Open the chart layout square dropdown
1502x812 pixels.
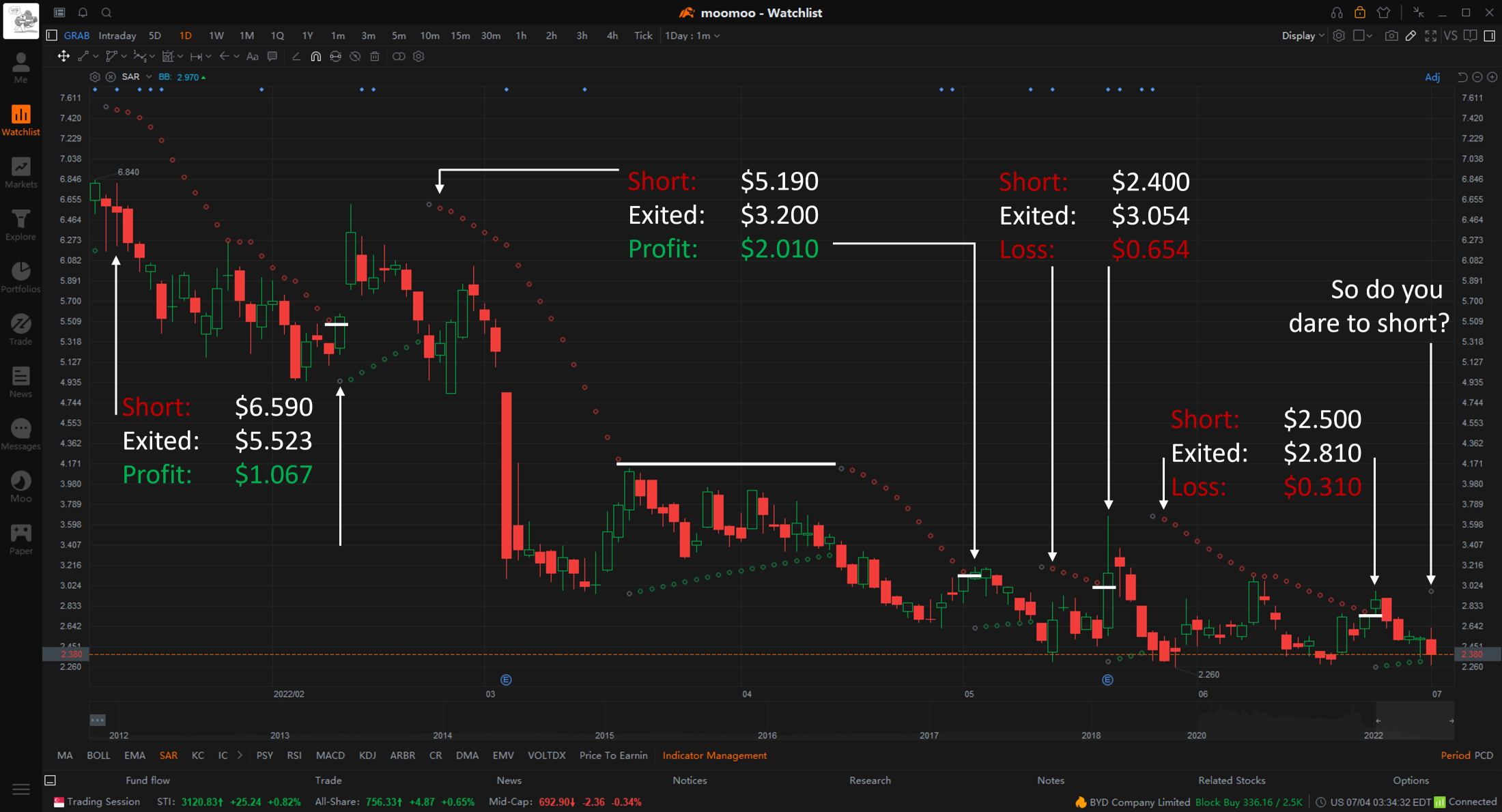1363,35
